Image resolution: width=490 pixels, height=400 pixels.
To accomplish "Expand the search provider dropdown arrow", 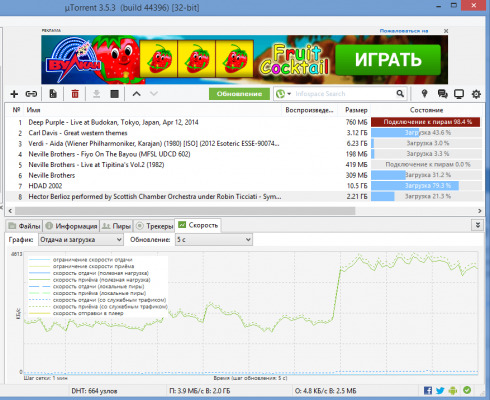I will pos(289,94).
